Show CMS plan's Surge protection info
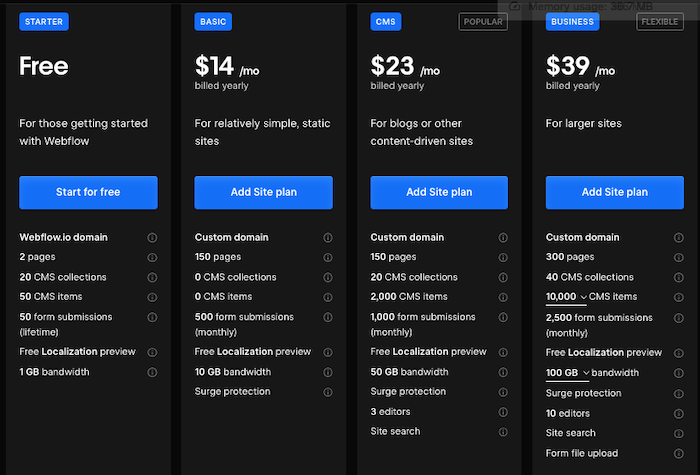 pos(503,392)
